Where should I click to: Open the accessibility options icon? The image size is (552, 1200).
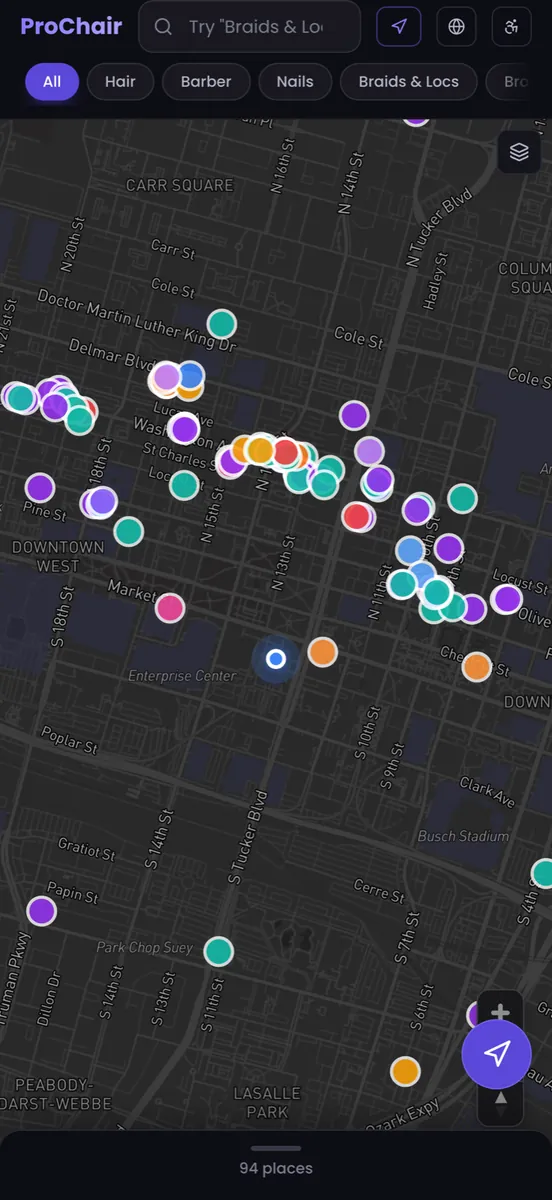[512, 26]
